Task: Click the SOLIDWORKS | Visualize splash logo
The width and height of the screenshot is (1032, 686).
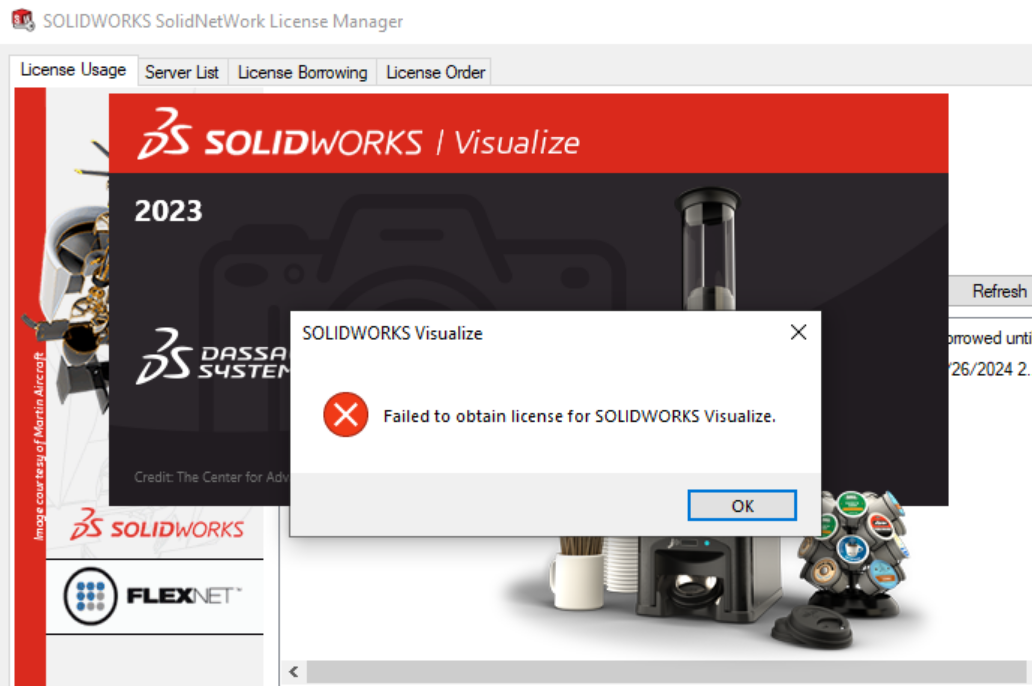Action: [x=359, y=134]
